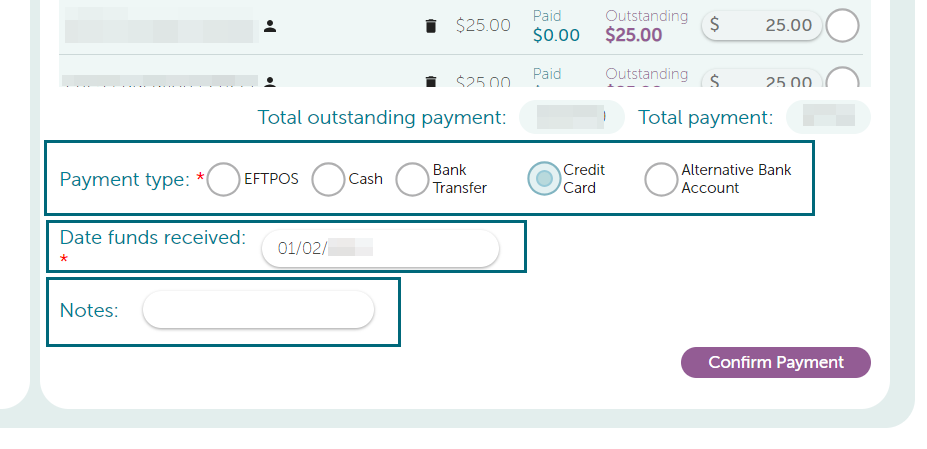Viewport: 927px width, 449px height.
Task: Select the second row's round checkbox
Action: 842,77
